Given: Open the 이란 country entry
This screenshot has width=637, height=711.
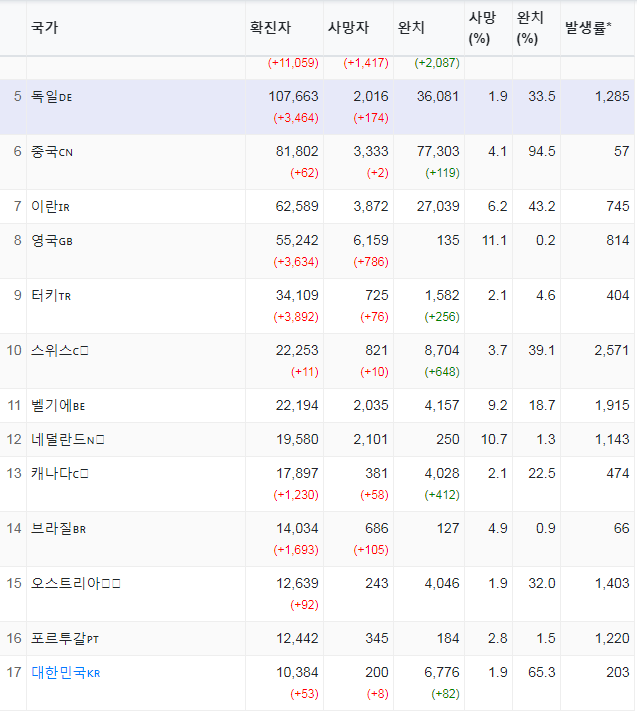Looking at the screenshot, I should click(x=45, y=206).
